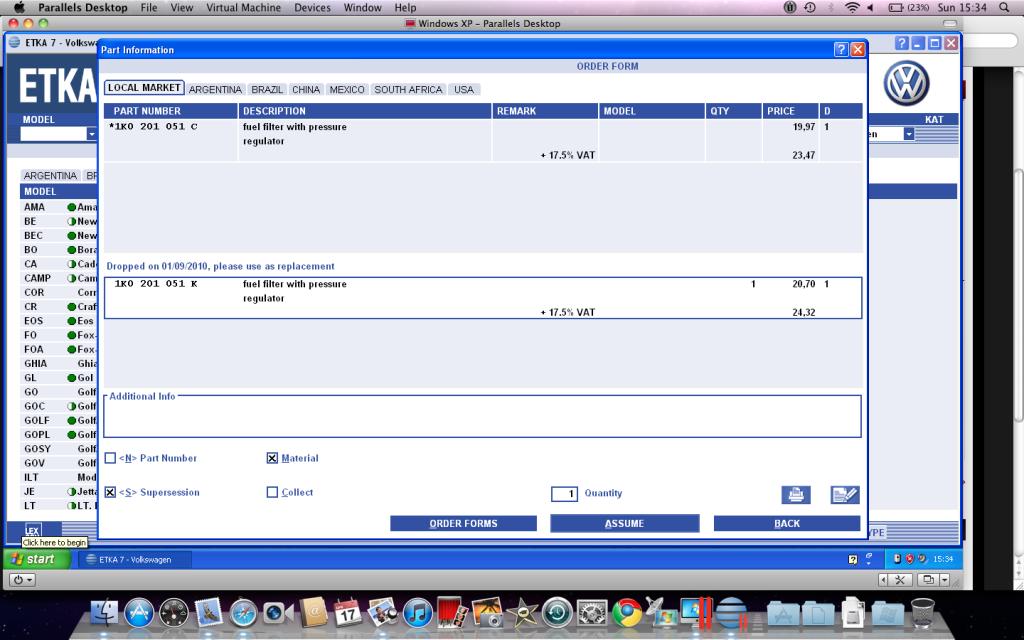Click the Time Machine status icon in the menu bar
This screenshot has width=1024, height=640.
pos(810,8)
